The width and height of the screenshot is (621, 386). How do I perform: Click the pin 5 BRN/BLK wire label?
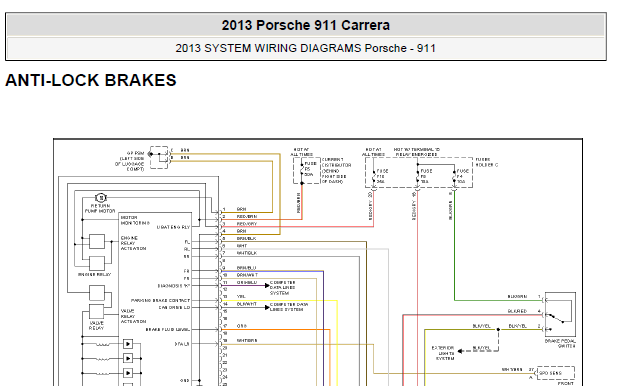pos(246,238)
